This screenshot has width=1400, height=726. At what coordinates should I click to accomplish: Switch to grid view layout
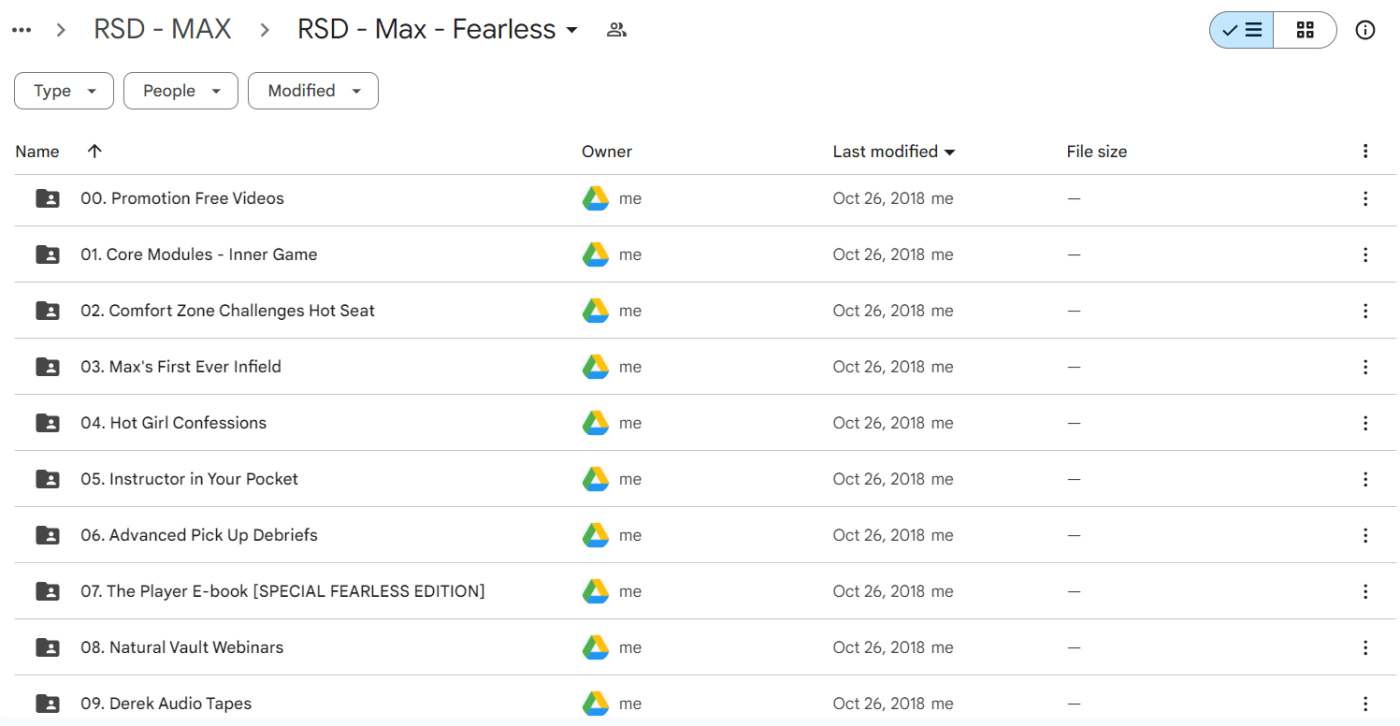(x=1304, y=29)
